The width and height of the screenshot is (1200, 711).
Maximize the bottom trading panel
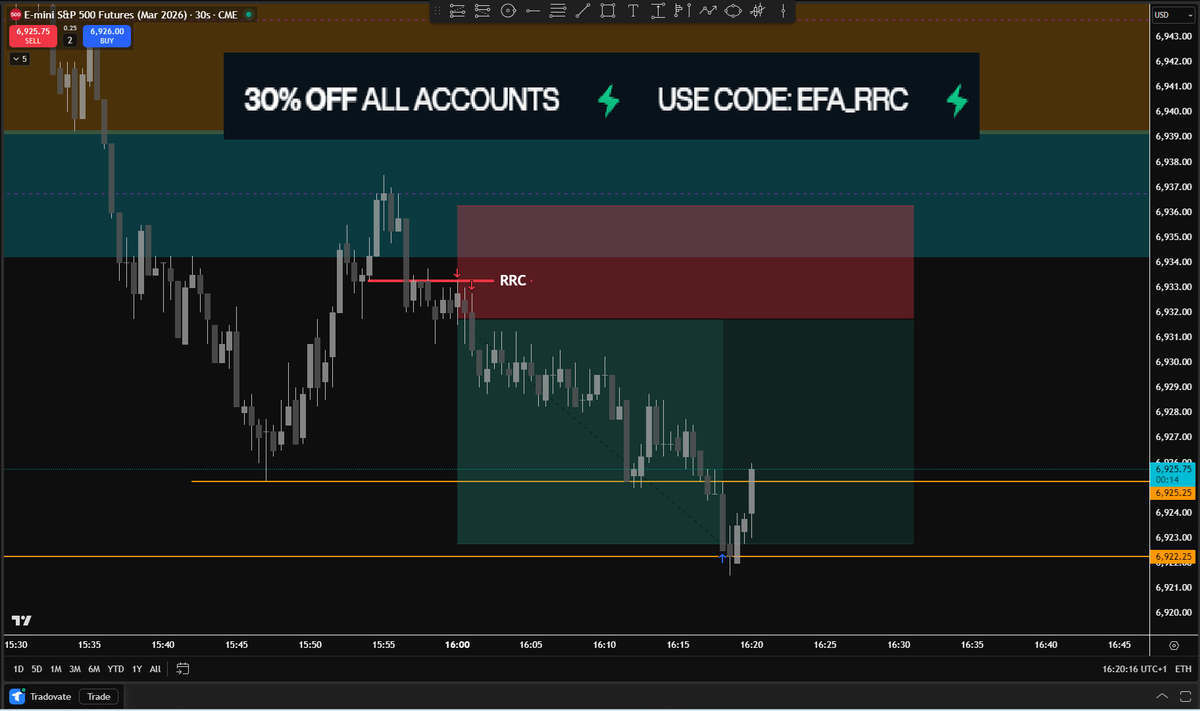(1183, 696)
